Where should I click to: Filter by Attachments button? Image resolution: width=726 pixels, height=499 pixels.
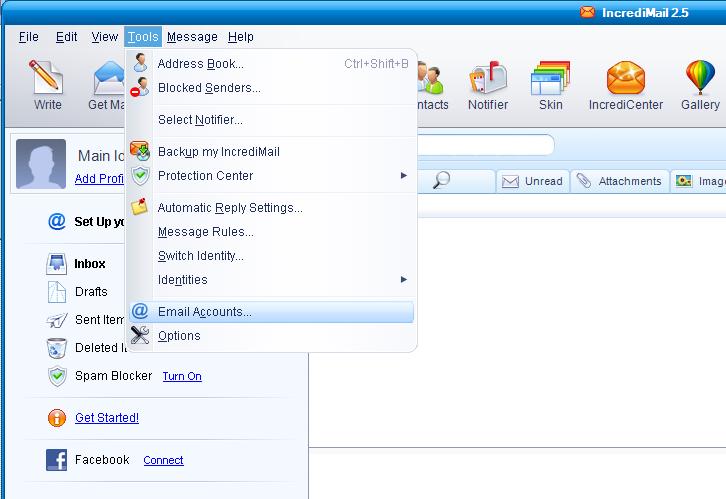620,181
